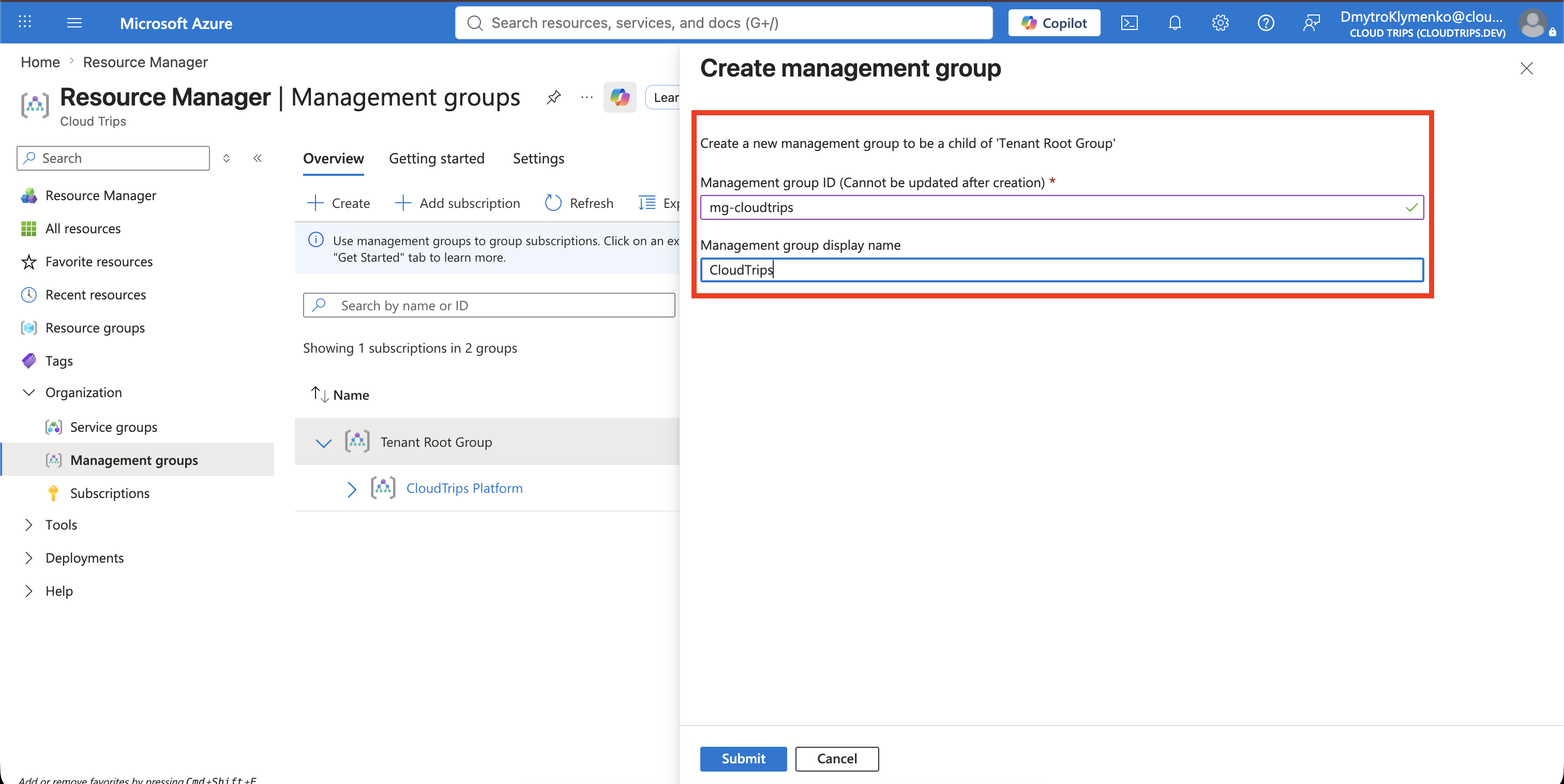Click the Copilot icon near page title
The width and height of the screenshot is (1564, 784).
pyautogui.click(x=619, y=97)
